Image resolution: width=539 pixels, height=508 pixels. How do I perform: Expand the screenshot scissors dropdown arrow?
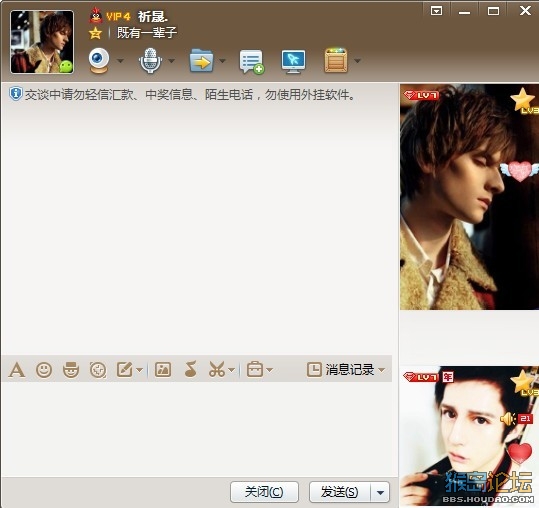[232, 370]
